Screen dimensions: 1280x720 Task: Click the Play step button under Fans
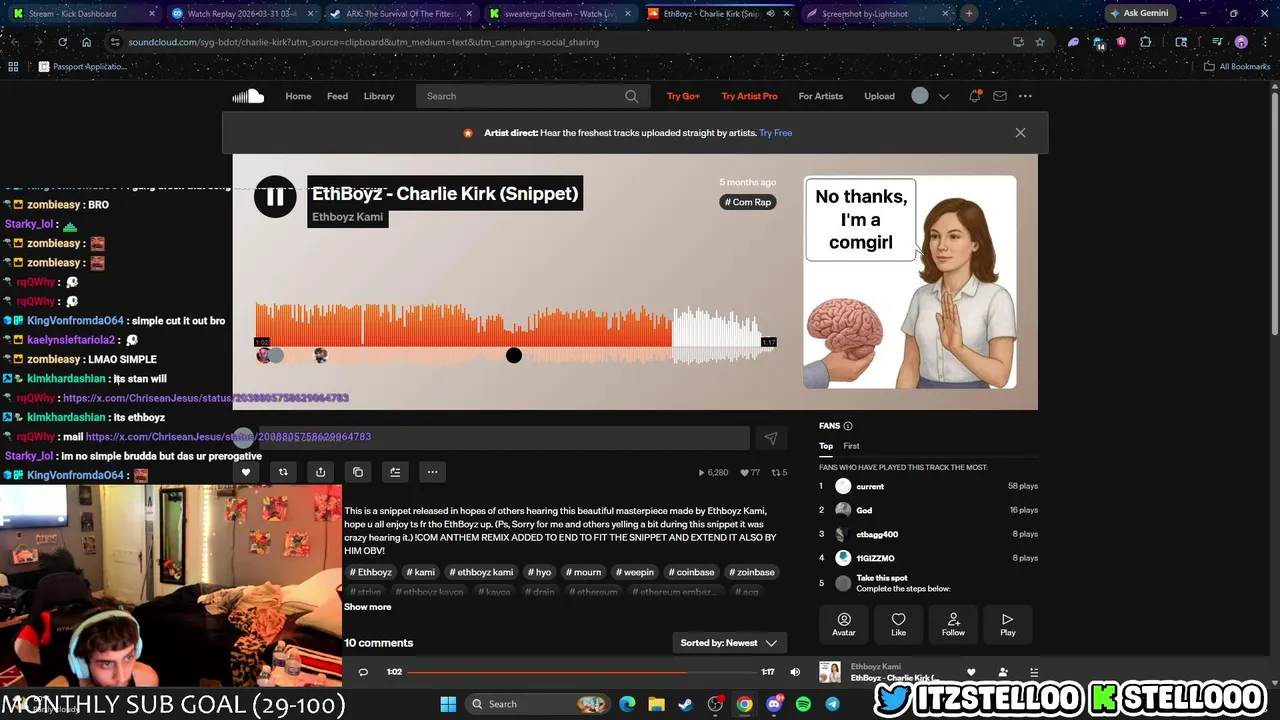click(x=1007, y=624)
